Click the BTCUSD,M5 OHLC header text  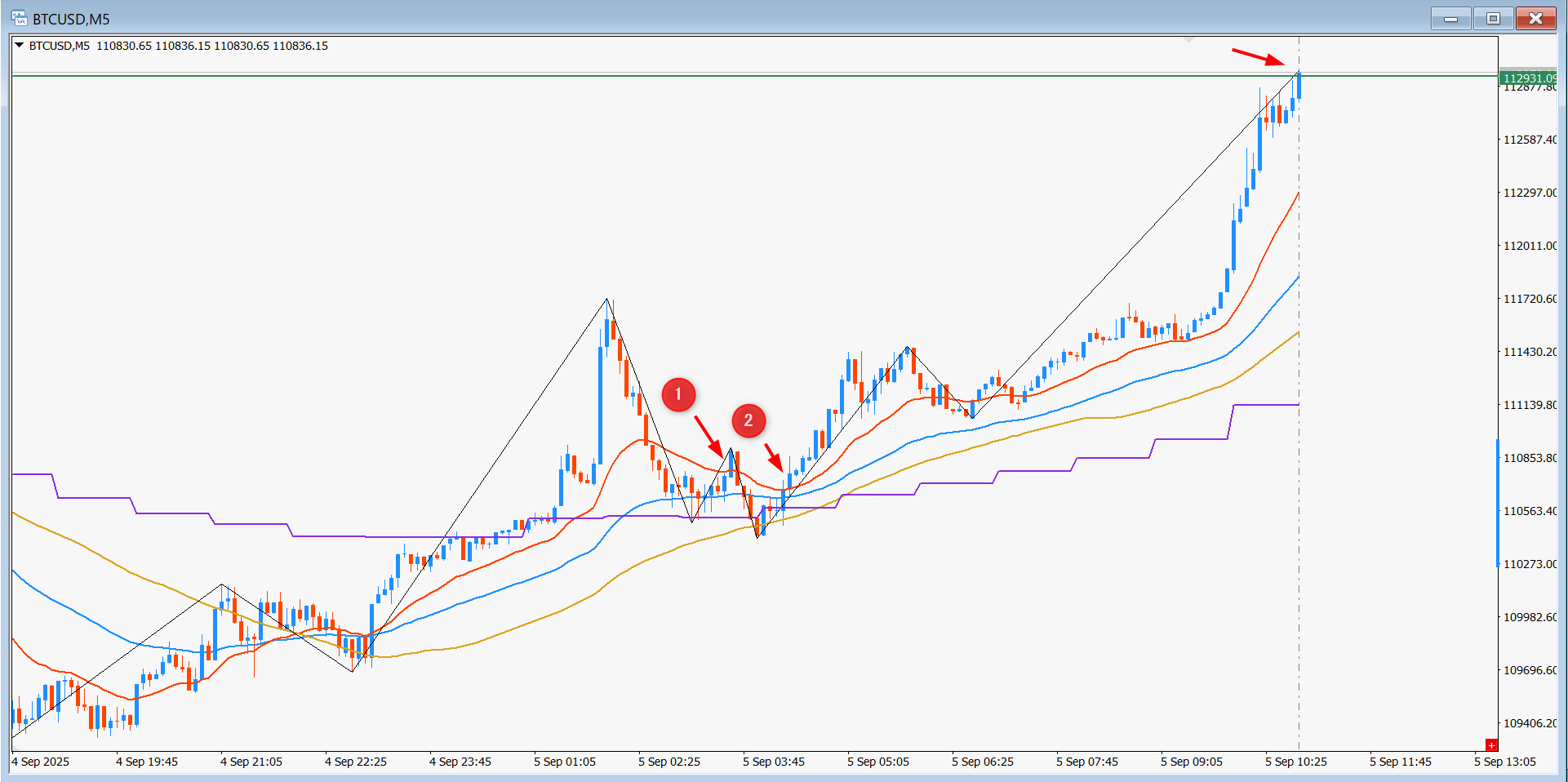tap(179, 46)
